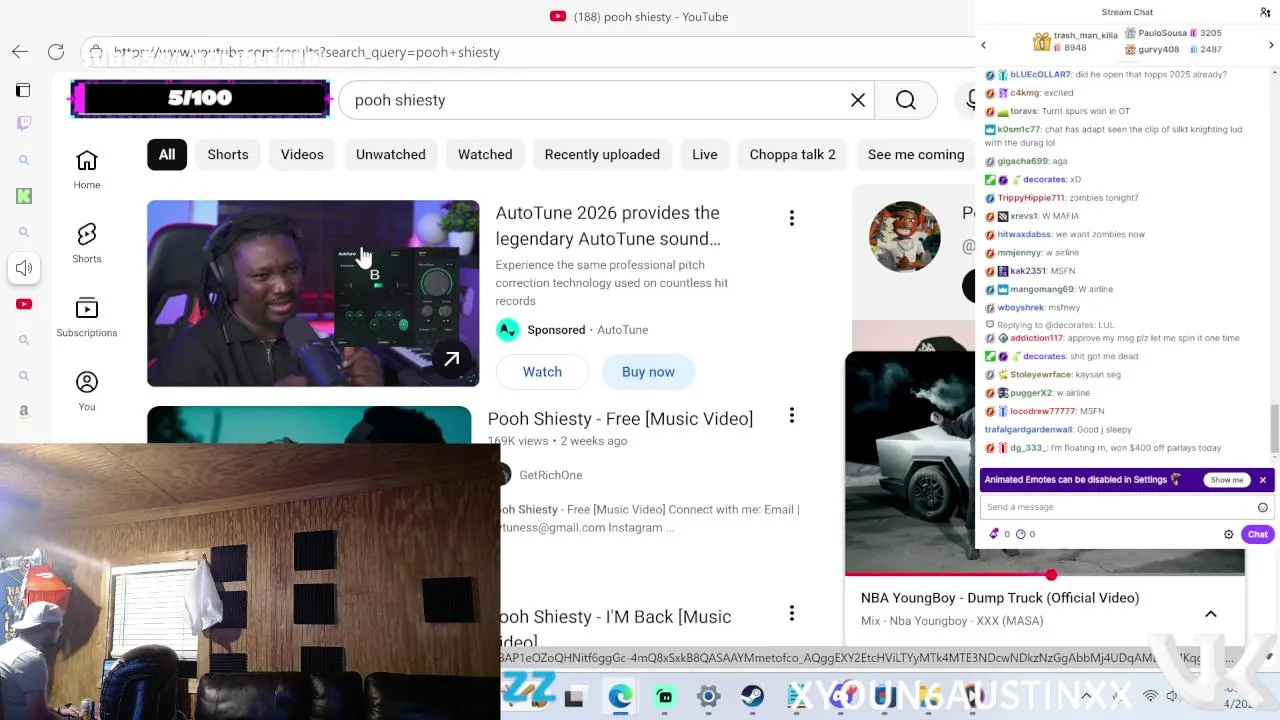Open the Wi-Fi network tray icon
Viewport: 1280px width, 720px height.
[x=1150, y=696]
